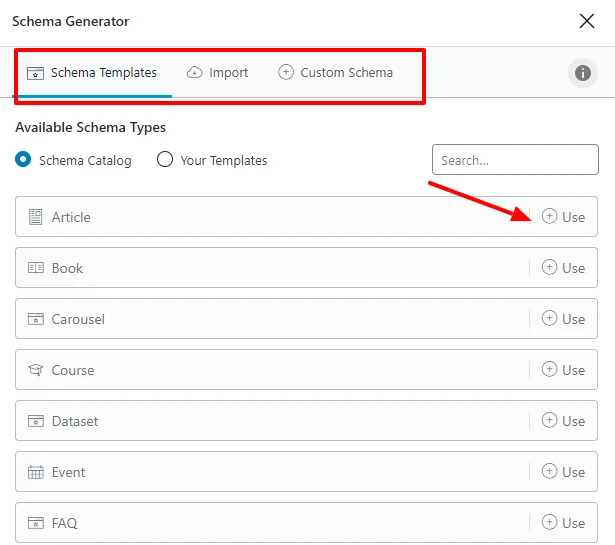
Task: Open the Import tab
Action: point(217,73)
